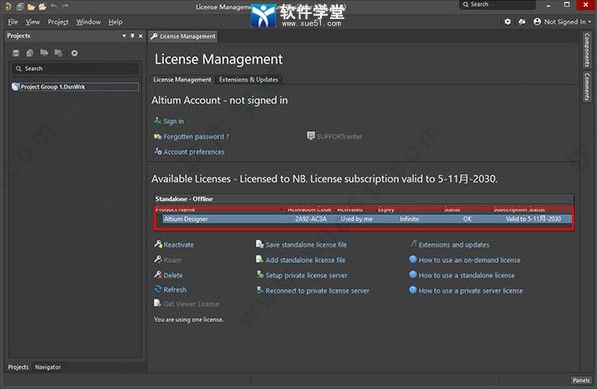The width and height of the screenshot is (597, 389).
Task: Click the Valid to 5-11月-2030 cell
Action: (x=533, y=219)
